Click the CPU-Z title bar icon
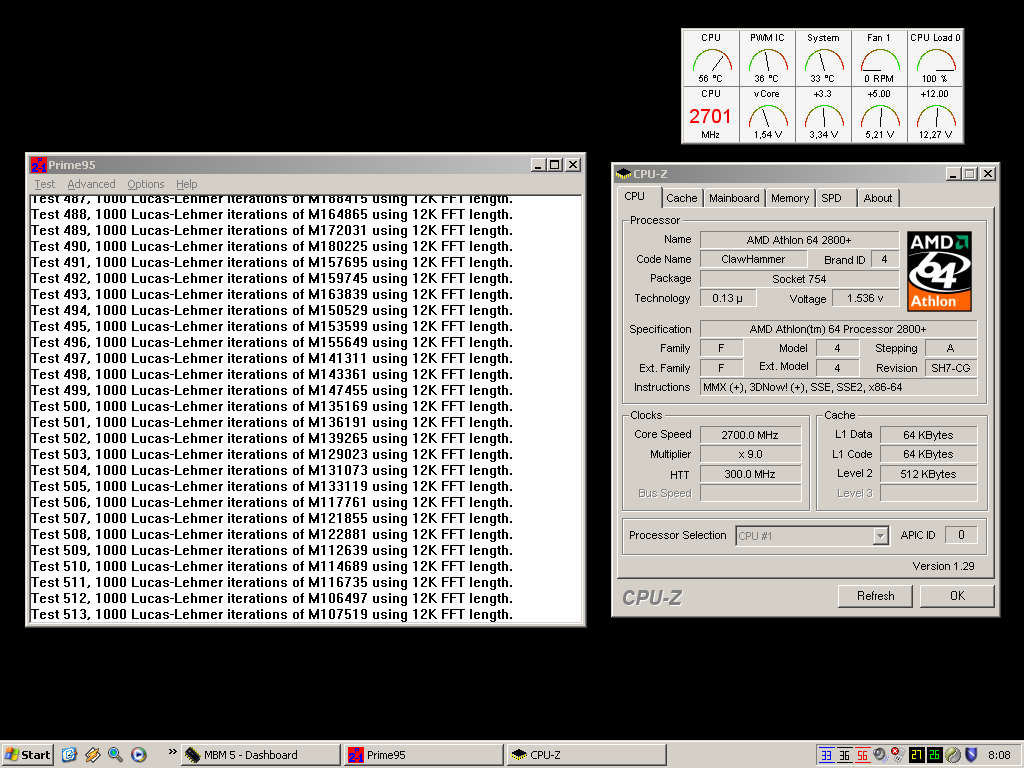Image resolution: width=1024 pixels, height=768 pixels. coord(624,174)
